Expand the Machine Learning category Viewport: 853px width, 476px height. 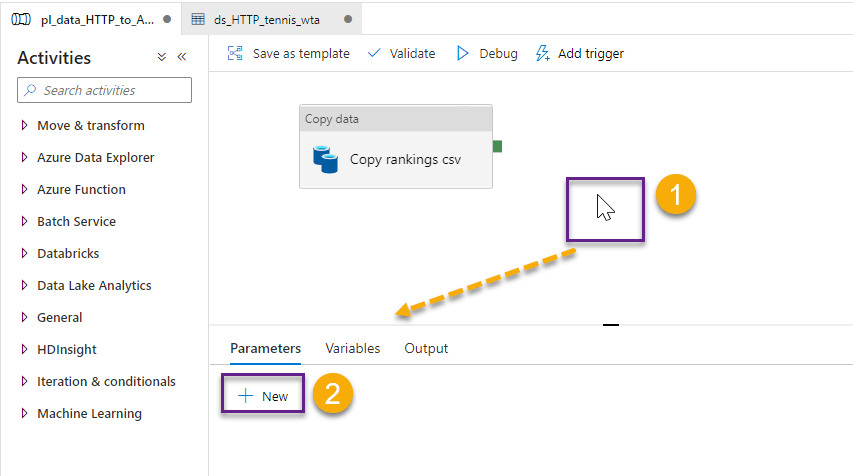[x=89, y=413]
